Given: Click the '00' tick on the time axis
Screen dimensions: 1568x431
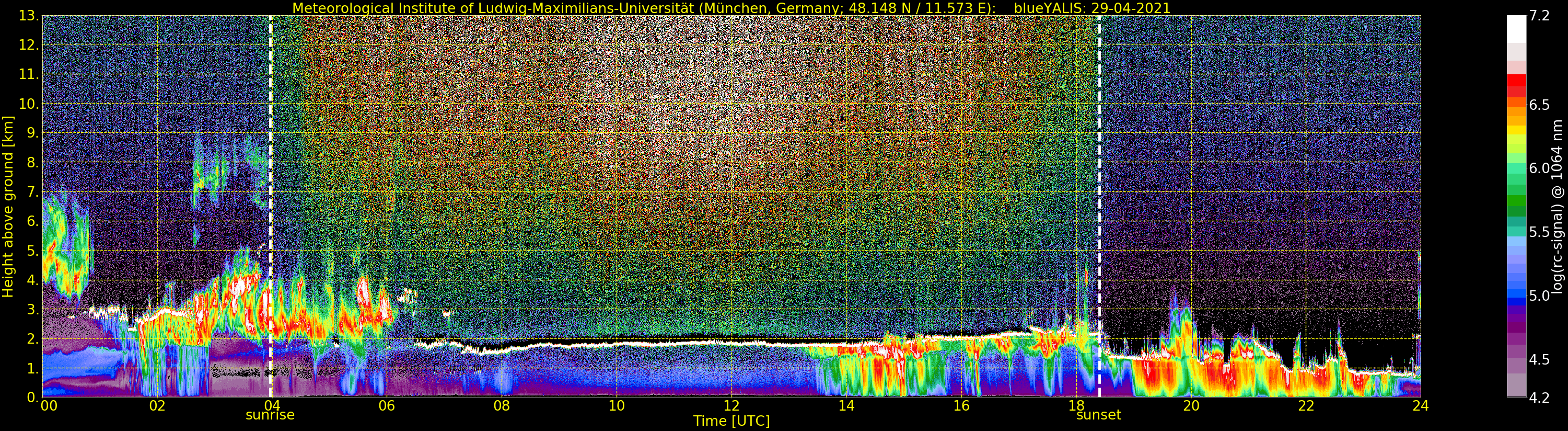Looking at the screenshot, I should click(49, 406).
